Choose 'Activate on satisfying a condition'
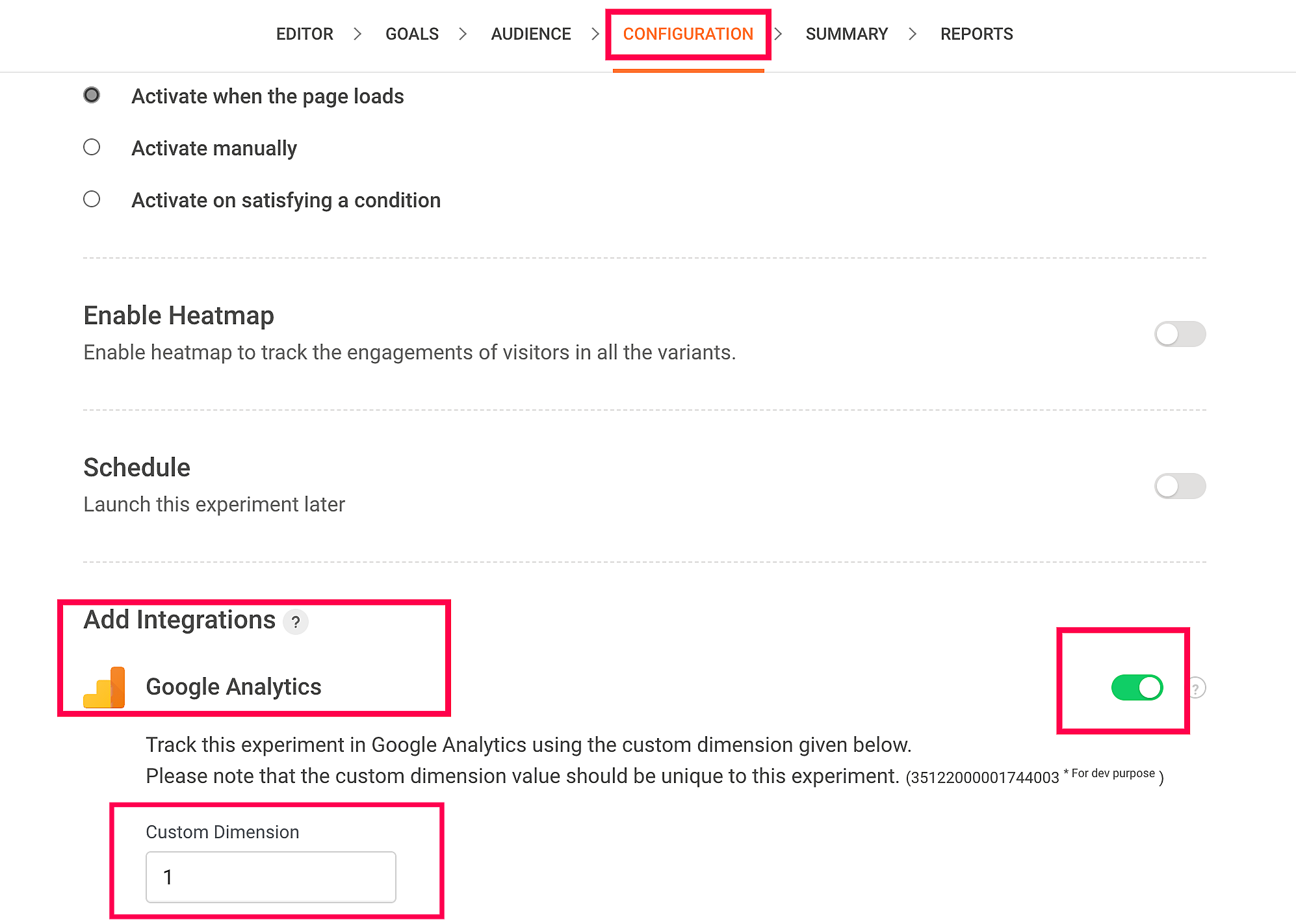Image resolution: width=1296 pixels, height=924 pixels. tap(92, 199)
